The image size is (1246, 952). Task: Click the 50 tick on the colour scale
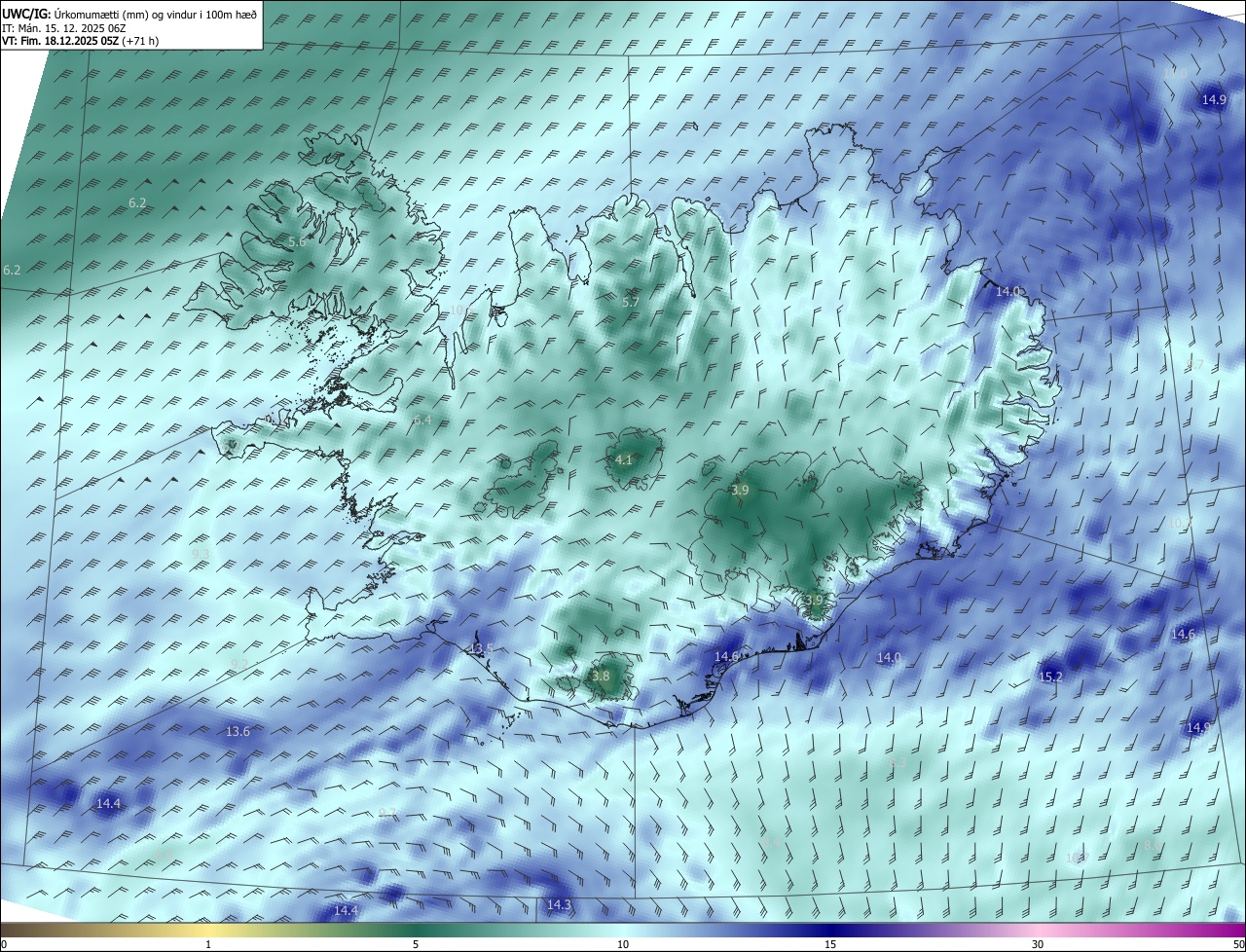tap(1237, 944)
